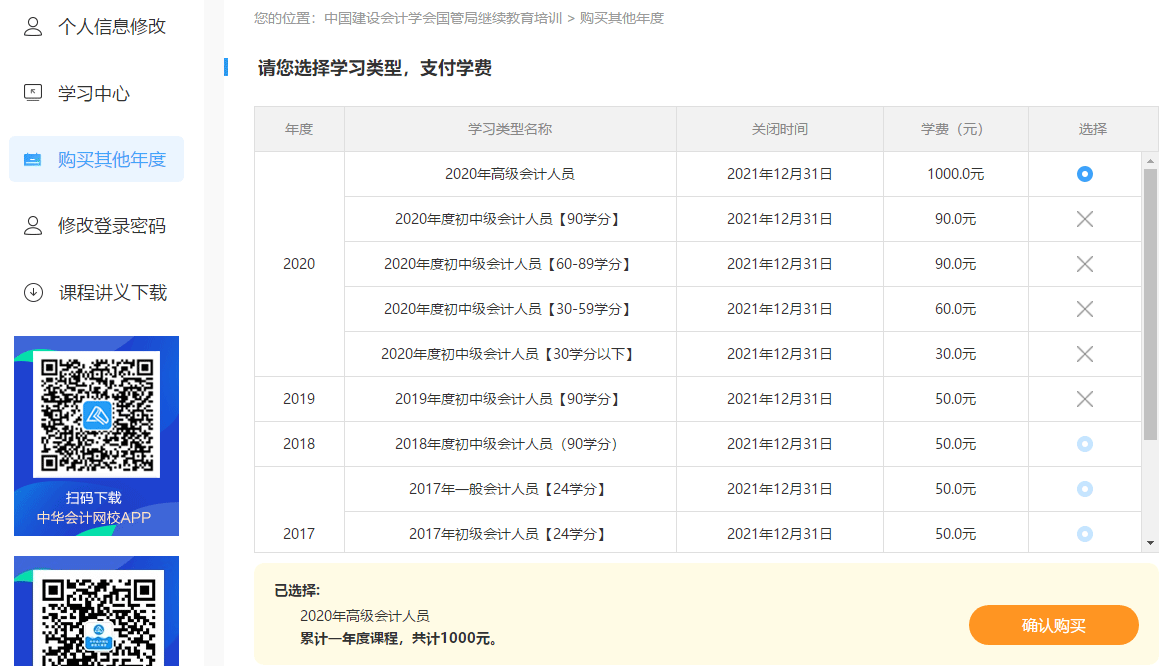
Task: Click the scrollbar down arrow in the table
Action: pos(1150,543)
